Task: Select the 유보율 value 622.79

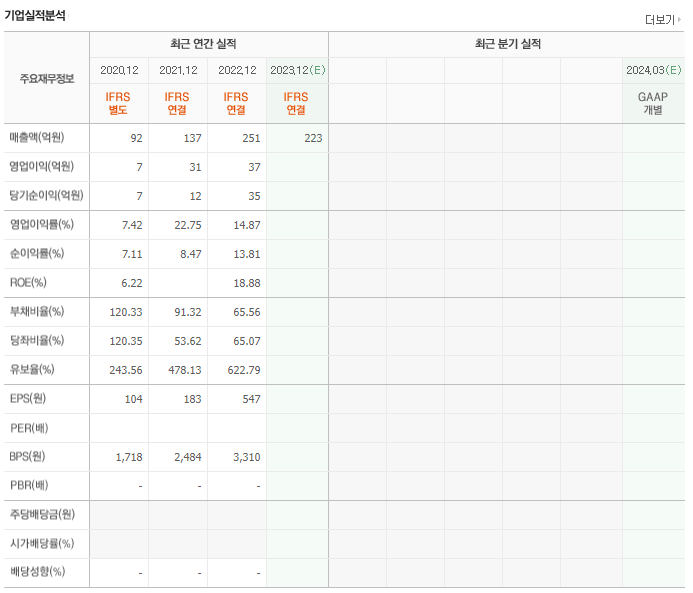Action: (x=244, y=370)
